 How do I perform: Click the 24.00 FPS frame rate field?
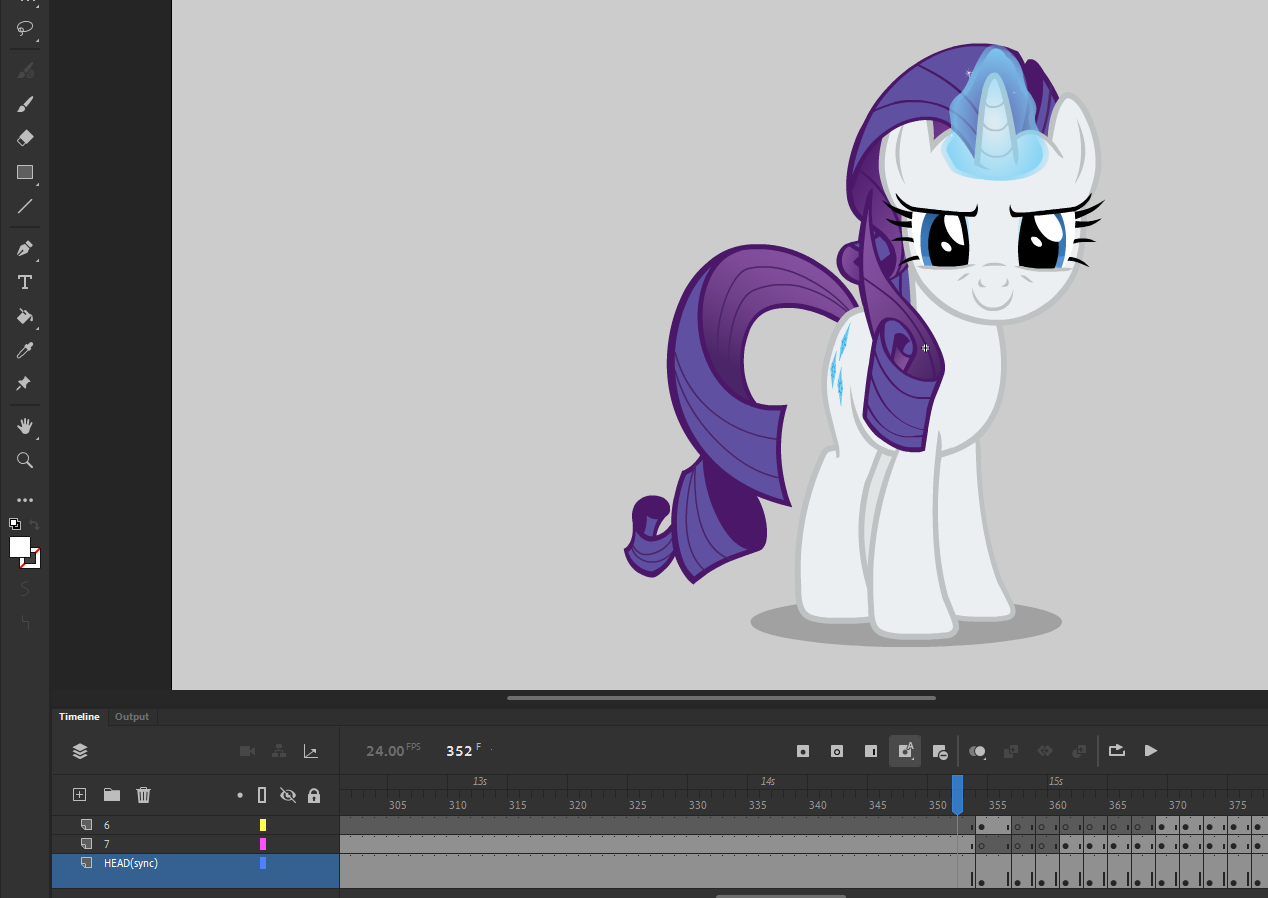pyautogui.click(x=392, y=750)
